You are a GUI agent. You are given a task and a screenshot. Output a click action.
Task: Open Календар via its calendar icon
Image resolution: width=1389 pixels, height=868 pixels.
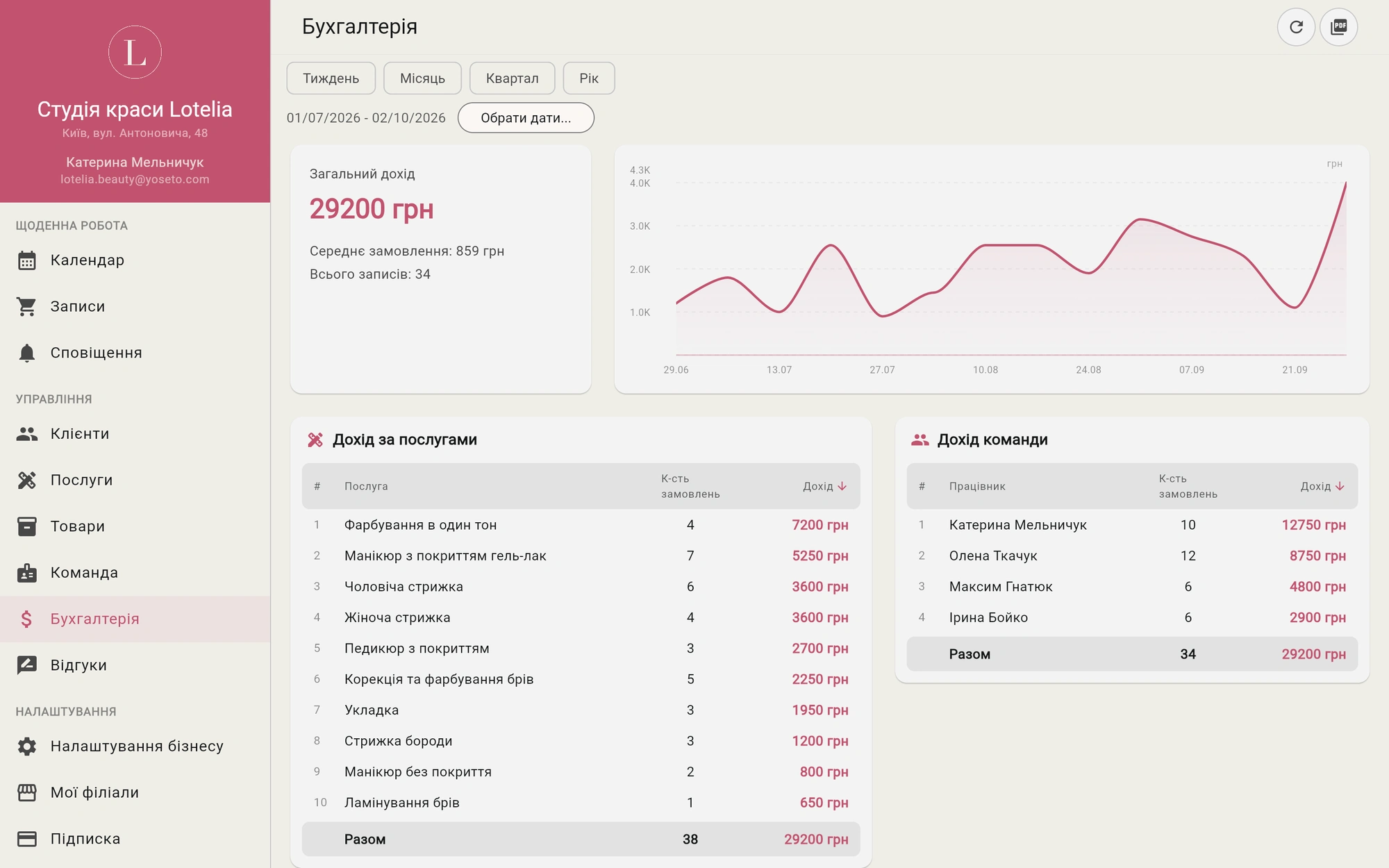(27, 260)
